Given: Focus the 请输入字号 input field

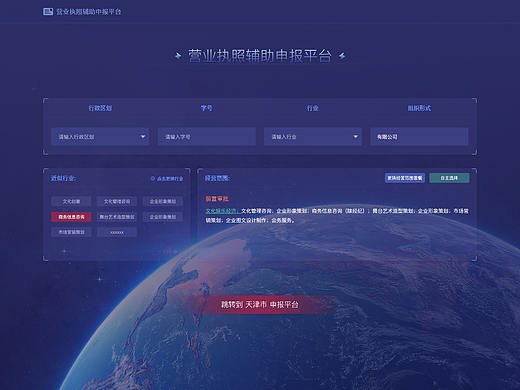Looking at the screenshot, I should (207, 137).
